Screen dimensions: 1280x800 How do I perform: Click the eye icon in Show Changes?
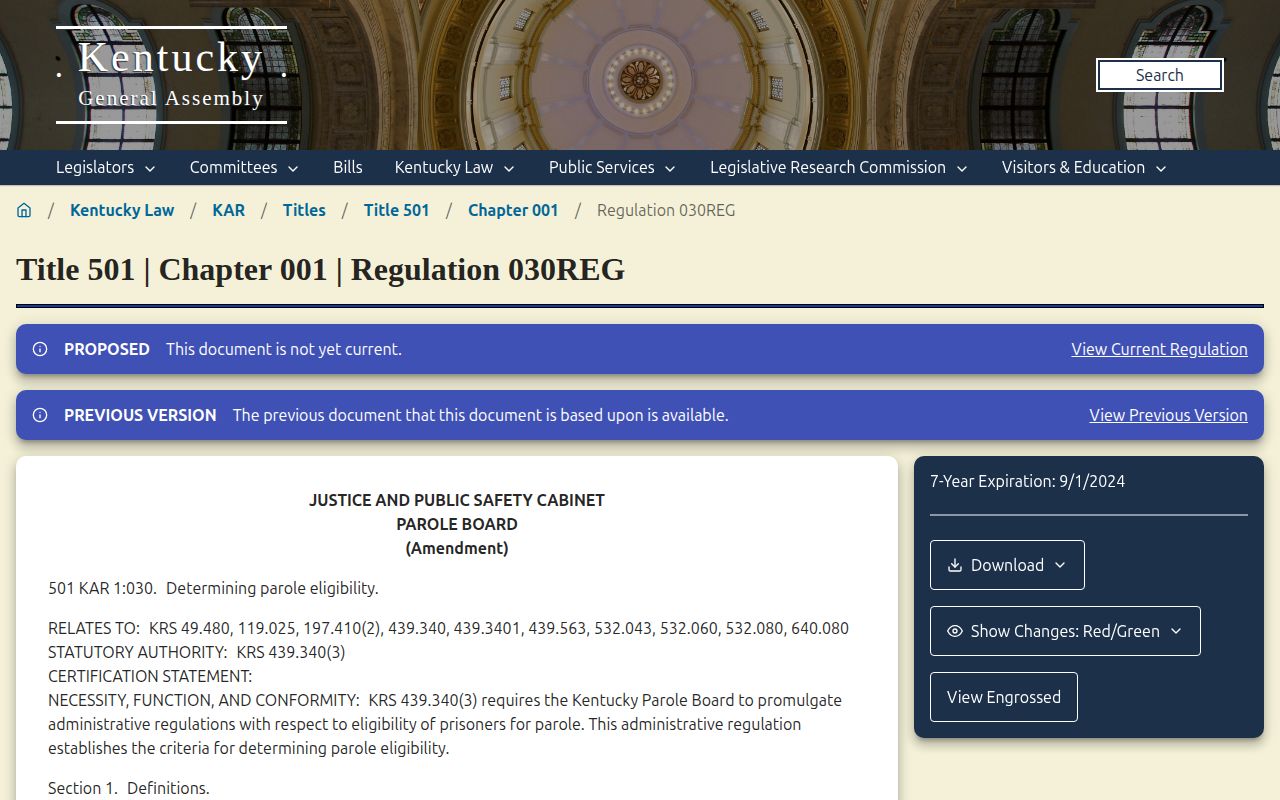[955, 631]
